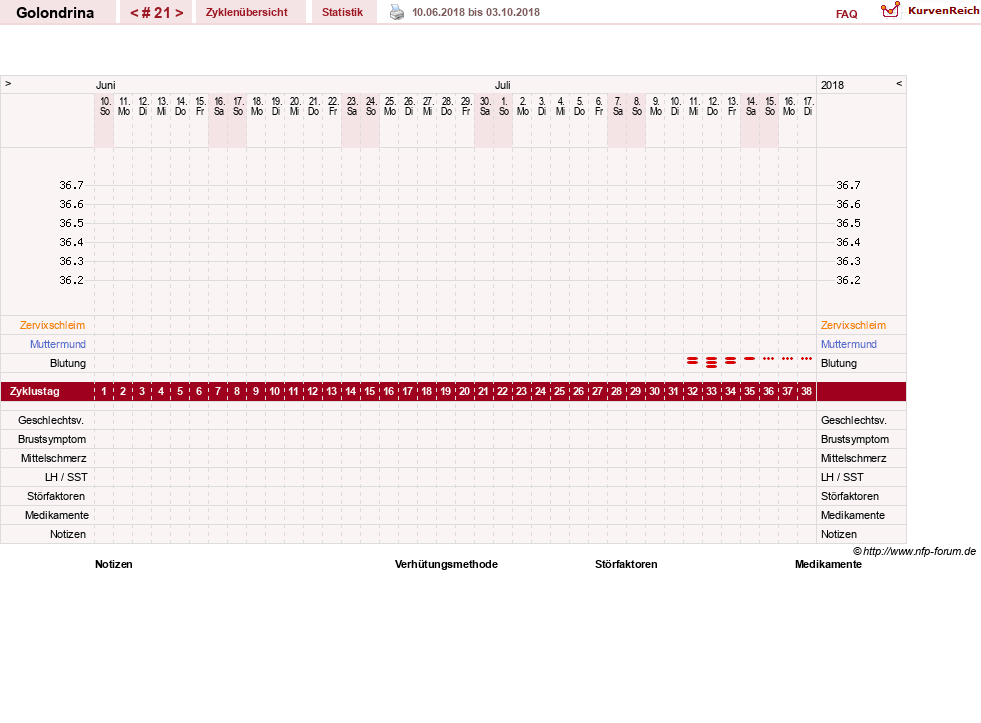981x723 pixels.
Task: Select the Golondrina user tab
Action: coord(55,13)
